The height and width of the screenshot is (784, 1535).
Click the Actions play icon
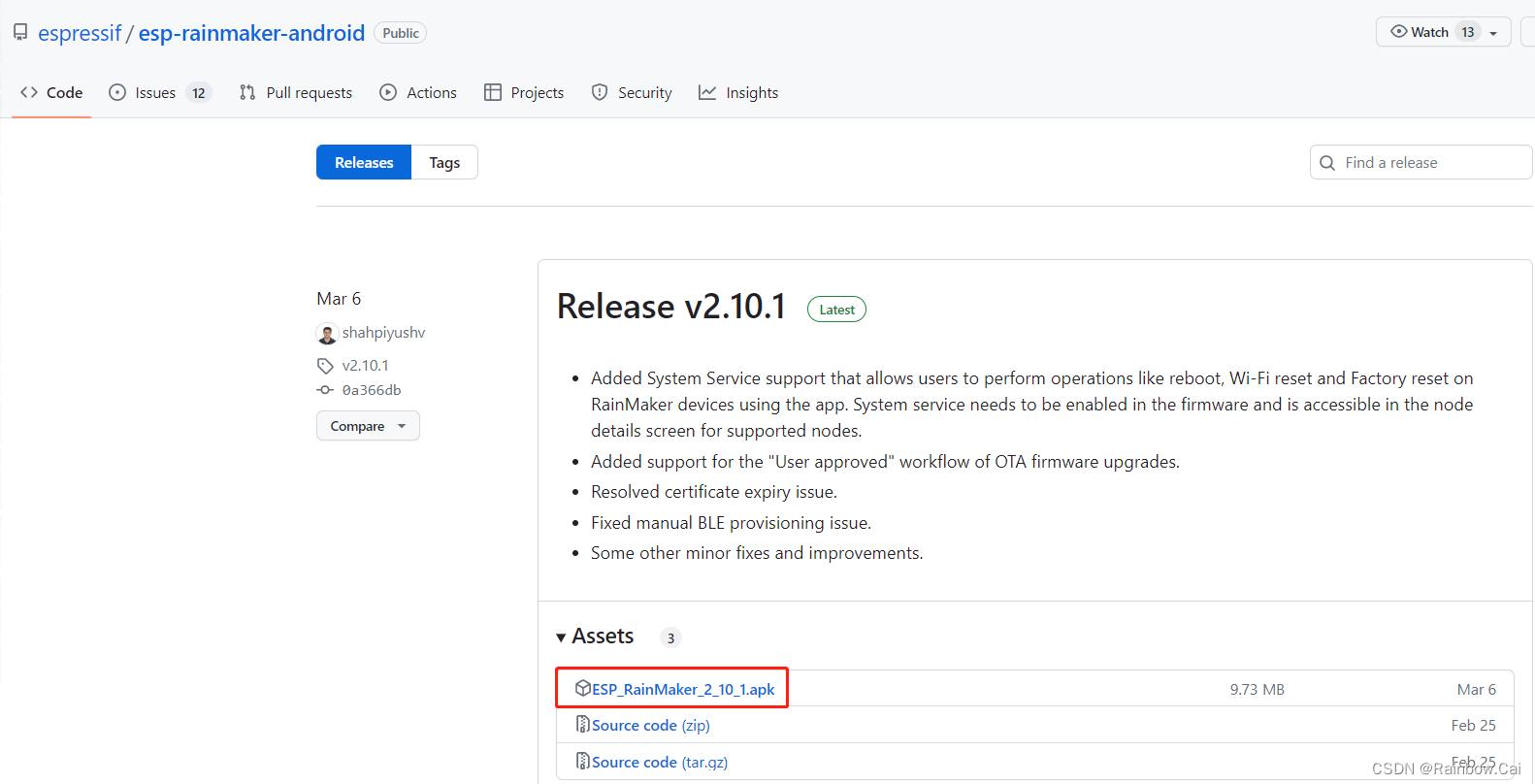click(388, 92)
